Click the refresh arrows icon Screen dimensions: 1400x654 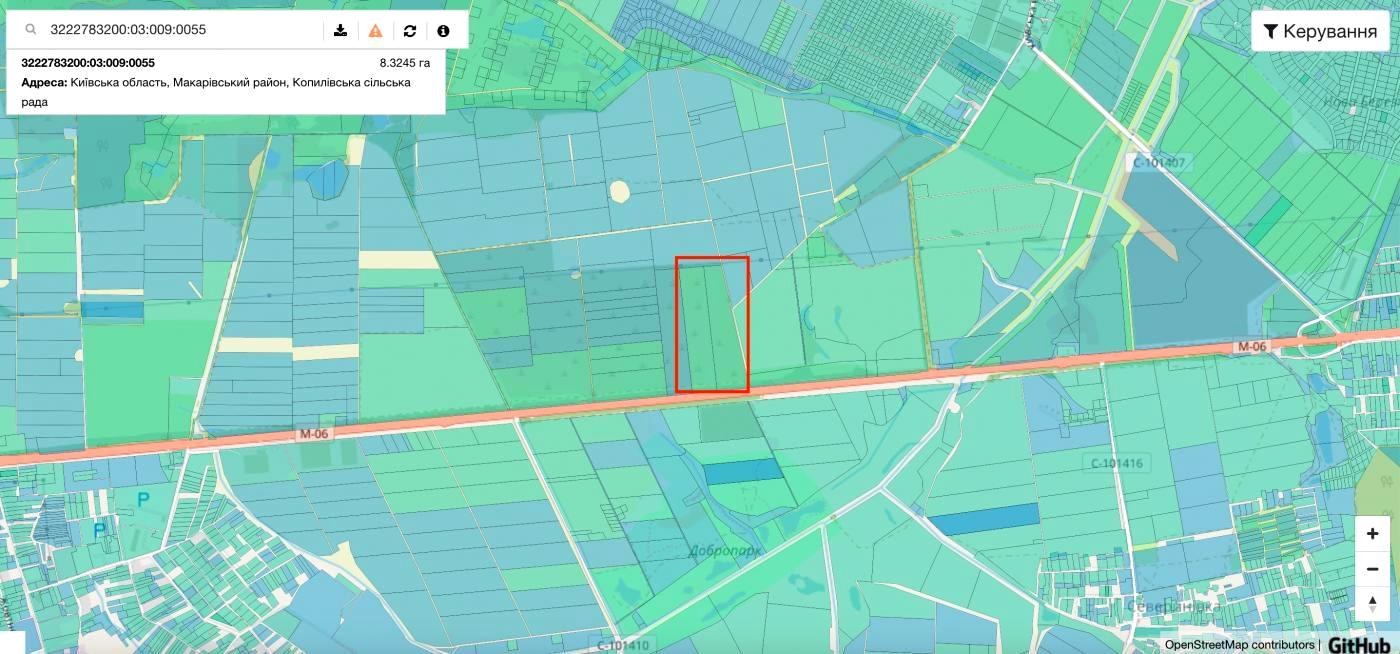(410, 30)
